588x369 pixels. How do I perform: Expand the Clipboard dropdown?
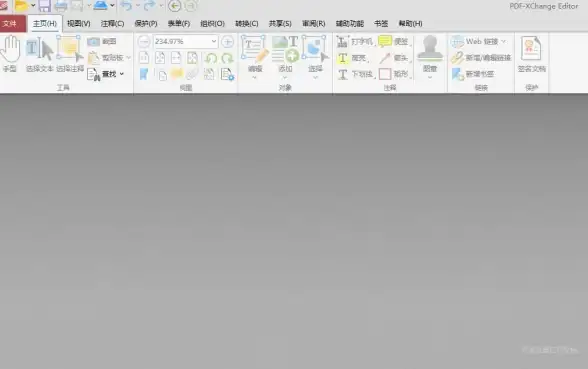(x=129, y=58)
